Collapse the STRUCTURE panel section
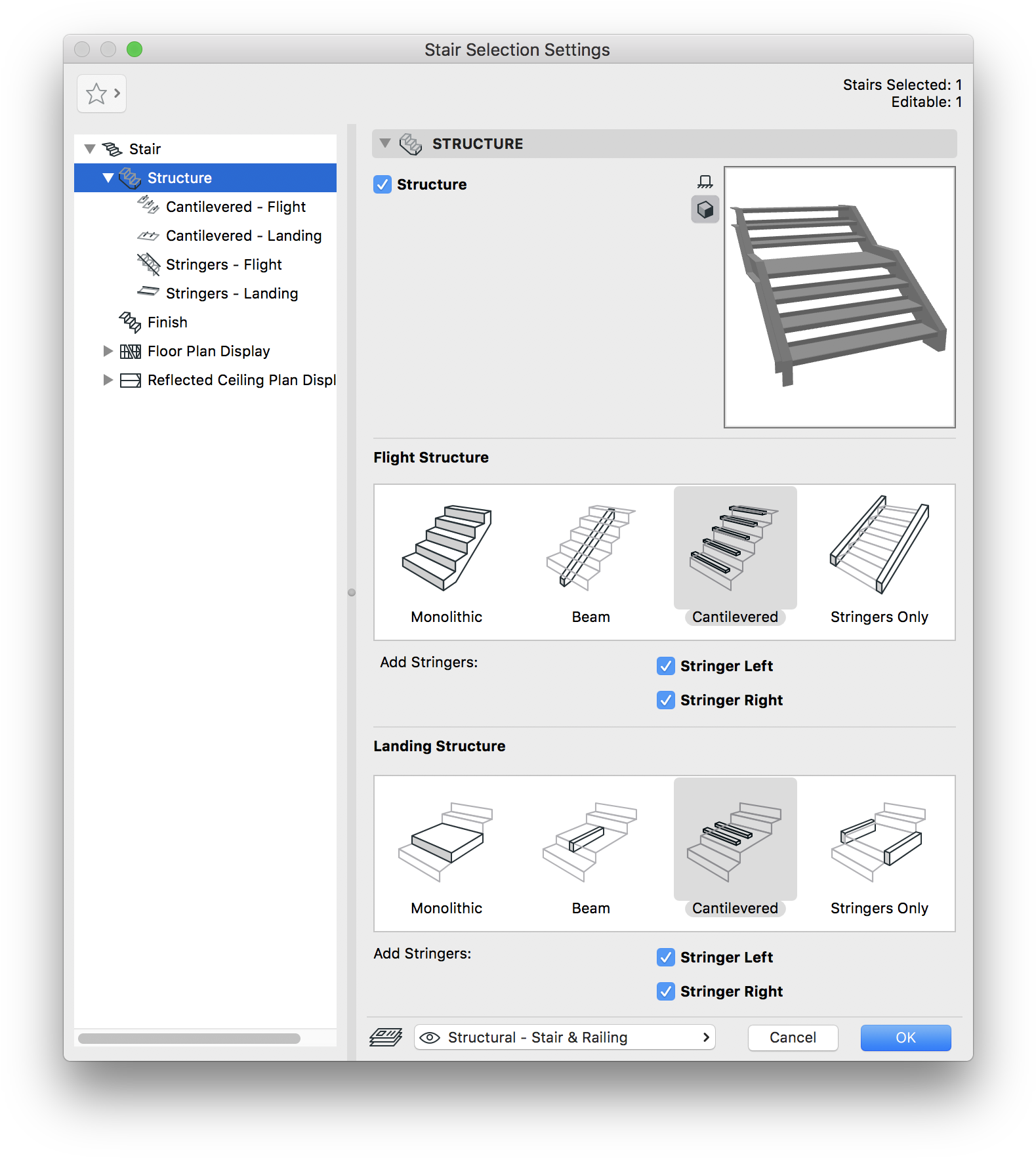 click(x=385, y=143)
